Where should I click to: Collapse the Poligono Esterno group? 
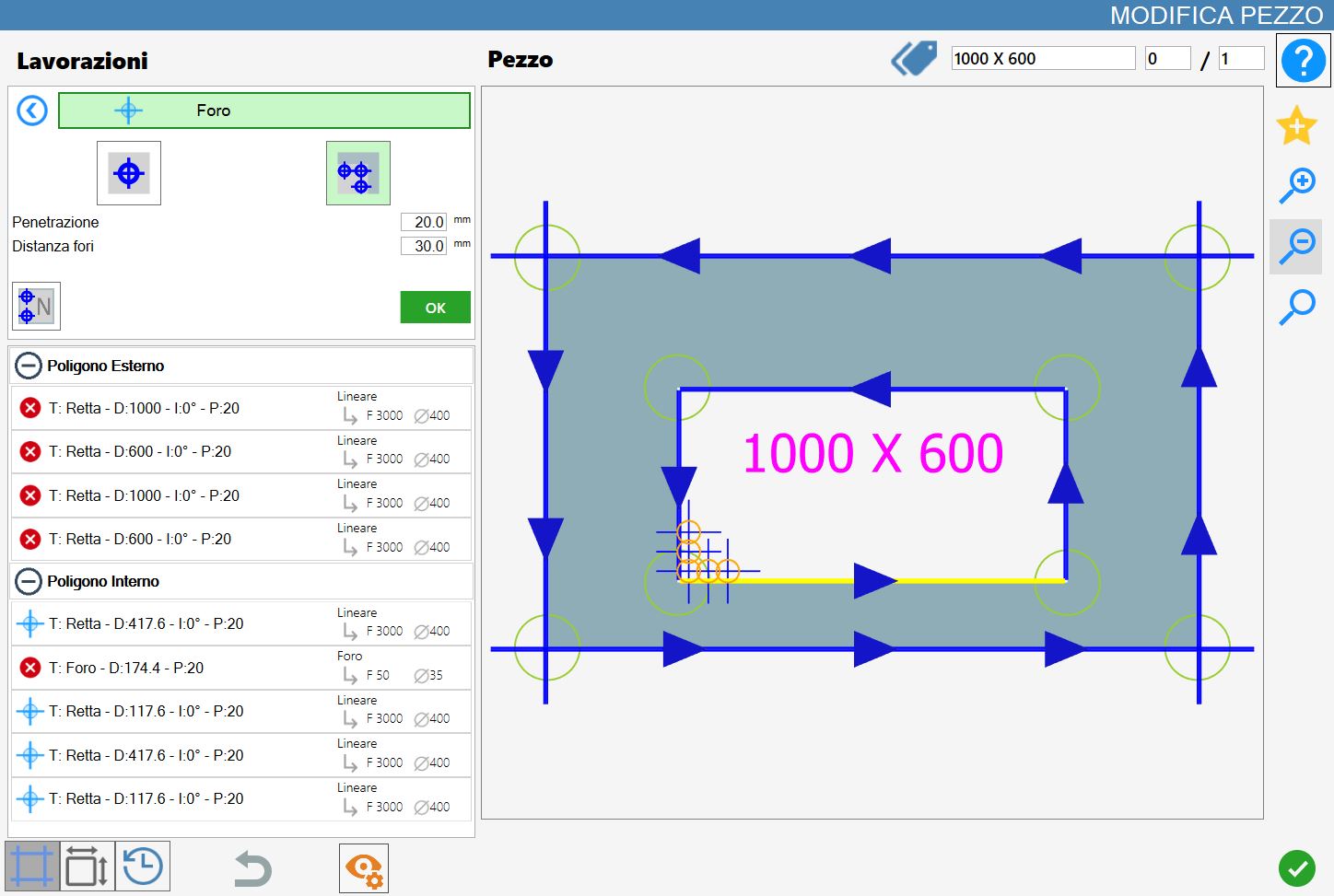pyautogui.click(x=29, y=366)
